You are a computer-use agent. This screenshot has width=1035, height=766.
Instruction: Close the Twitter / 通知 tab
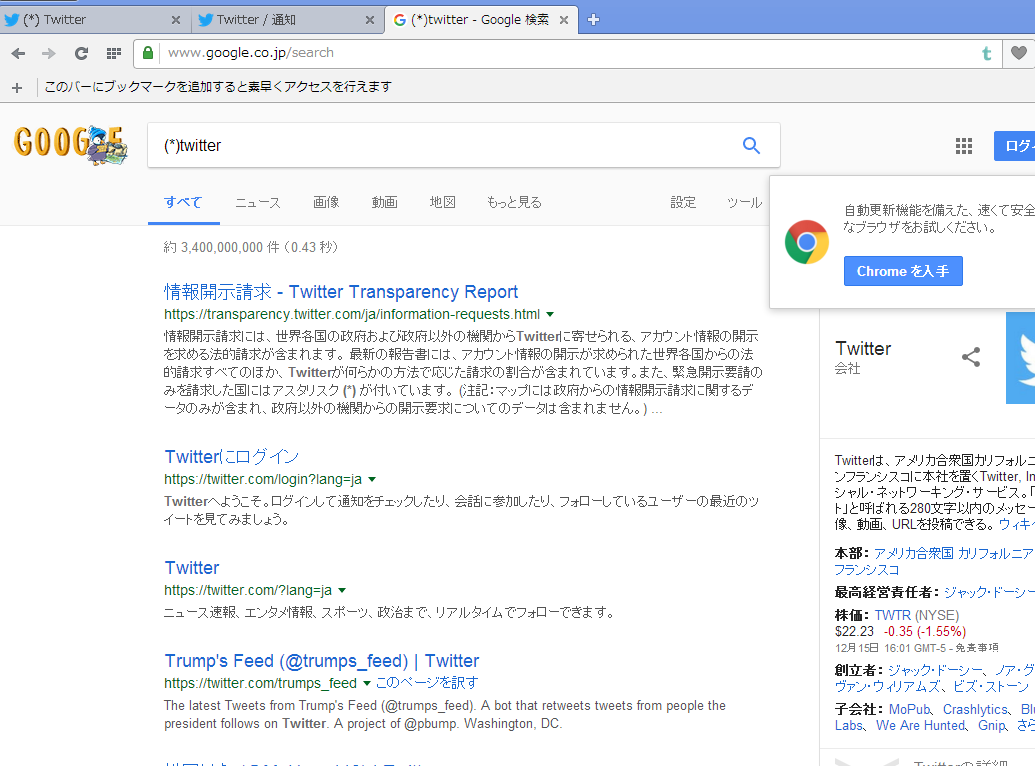click(370, 20)
